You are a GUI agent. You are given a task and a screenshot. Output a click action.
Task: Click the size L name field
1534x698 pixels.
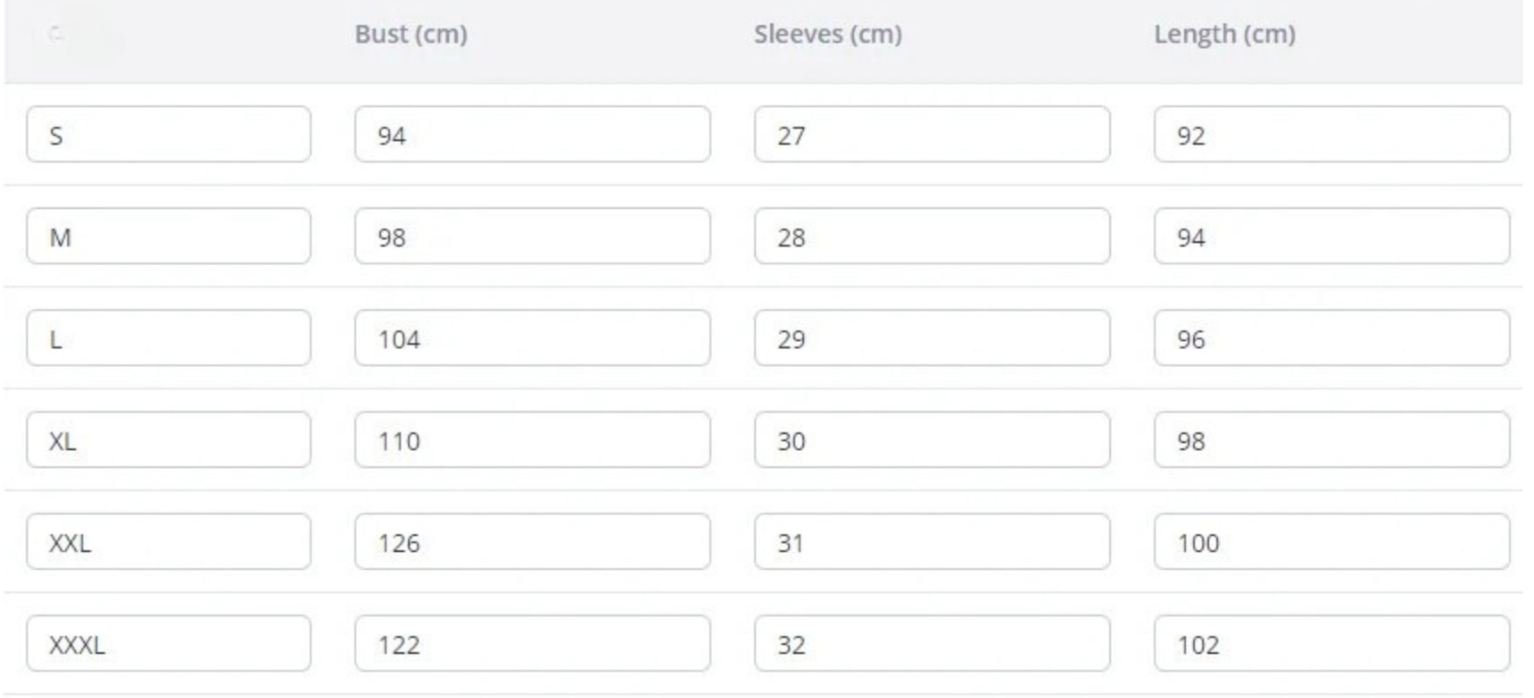pos(168,339)
